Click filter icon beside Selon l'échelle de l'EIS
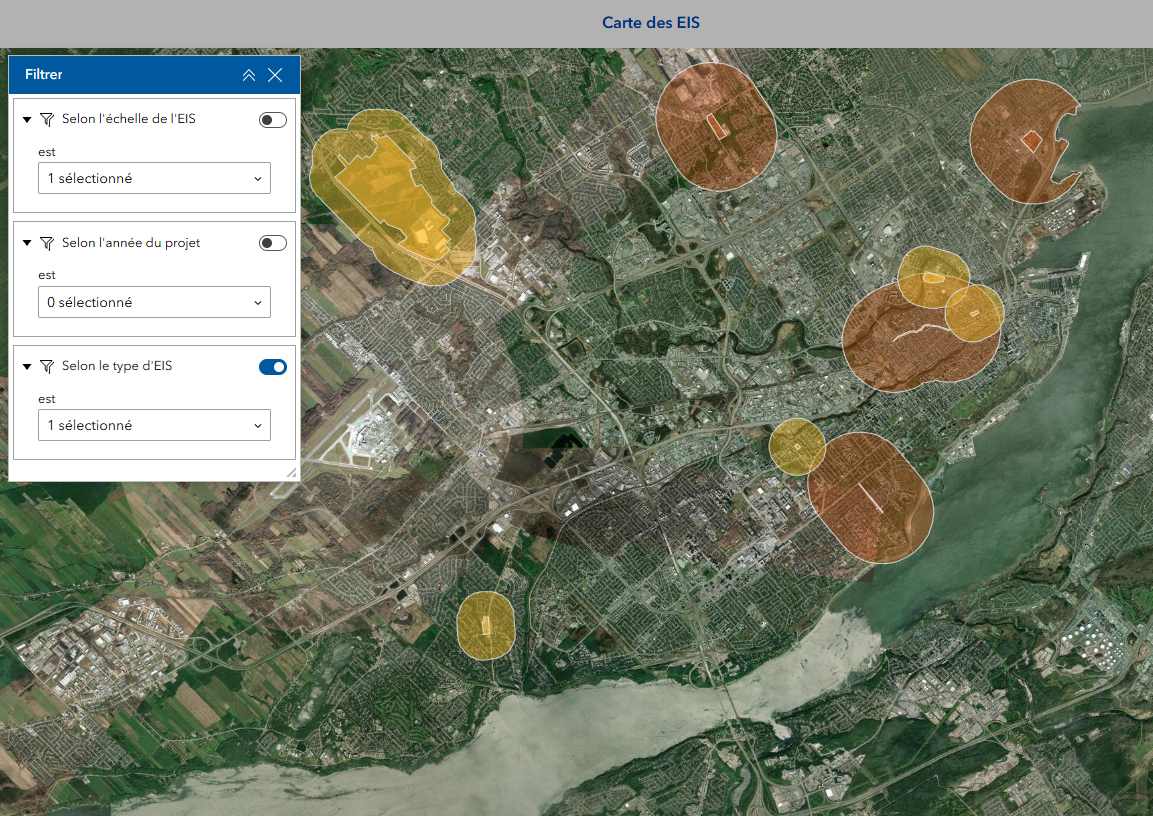The image size is (1153, 816). 46,119
